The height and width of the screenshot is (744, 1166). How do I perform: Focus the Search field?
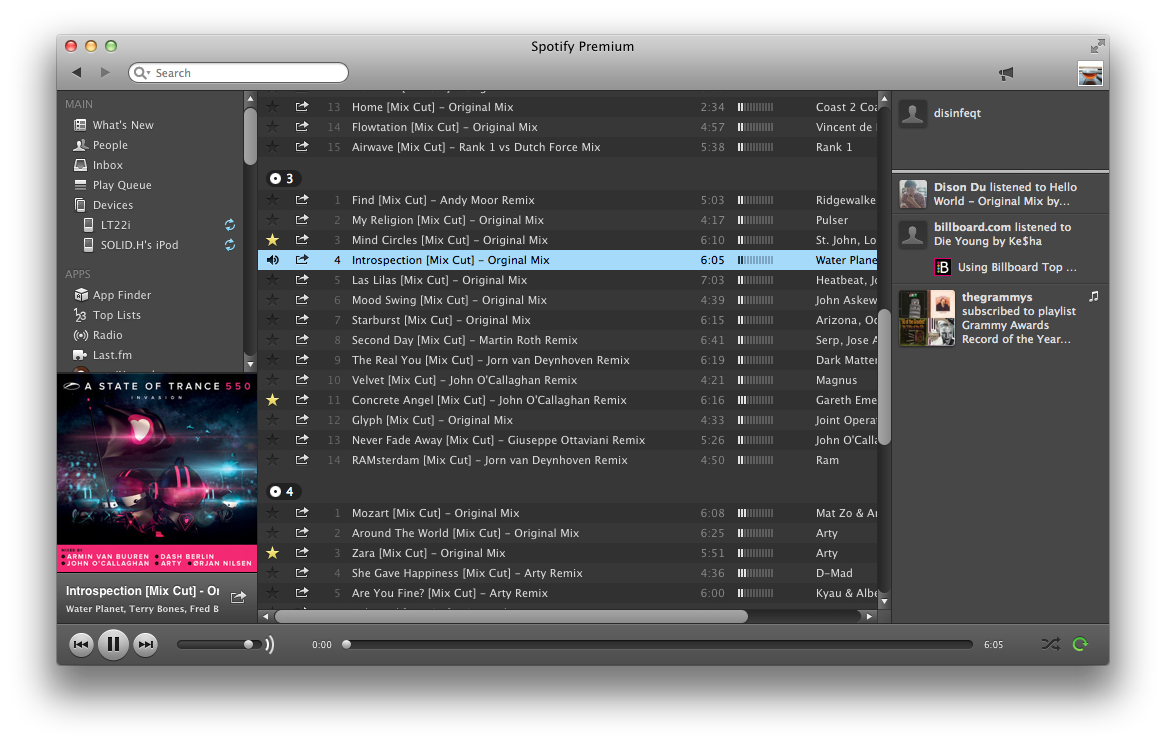click(x=239, y=73)
